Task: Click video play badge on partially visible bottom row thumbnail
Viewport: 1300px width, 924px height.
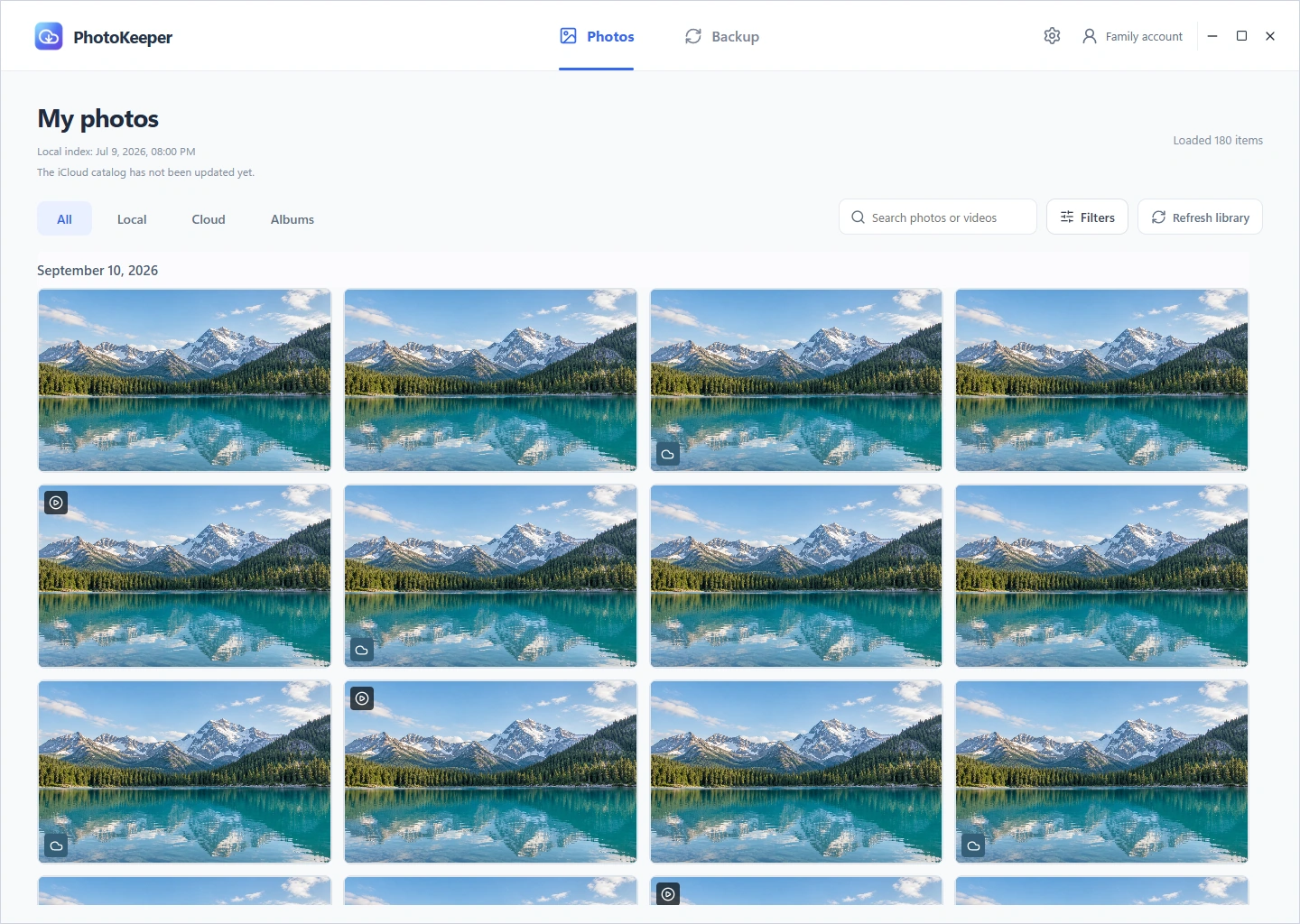Action: pyautogui.click(x=667, y=894)
